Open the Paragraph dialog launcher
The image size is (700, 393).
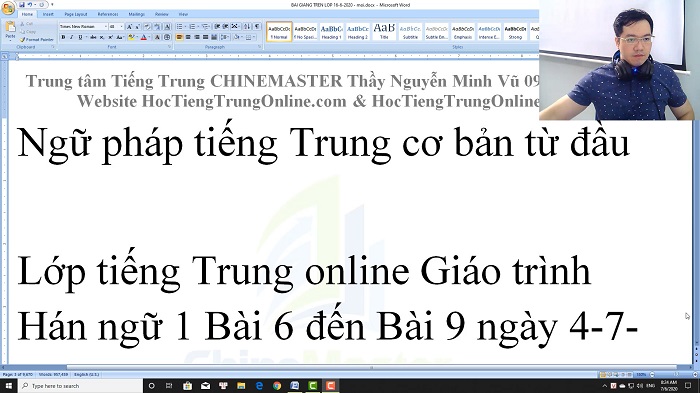tap(260, 46)
